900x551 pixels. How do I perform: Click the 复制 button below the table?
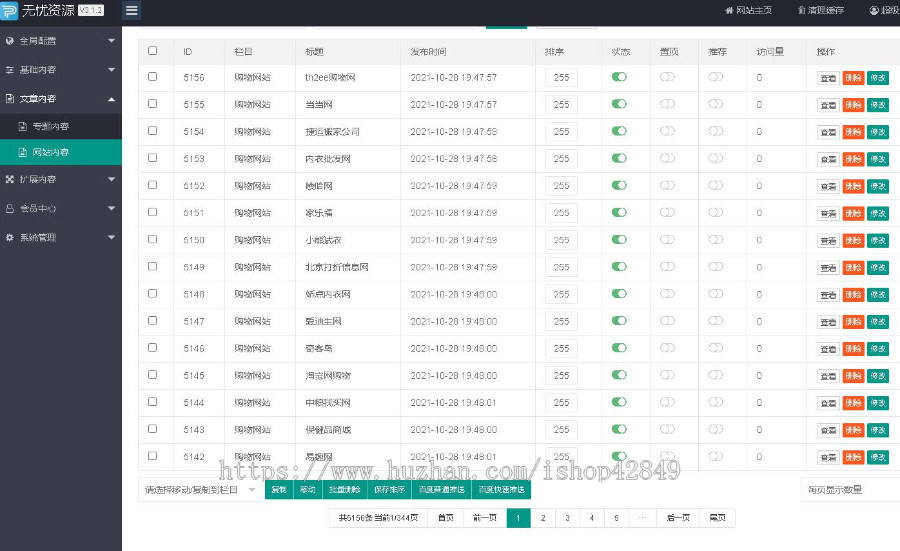click(x=279, y=490)
